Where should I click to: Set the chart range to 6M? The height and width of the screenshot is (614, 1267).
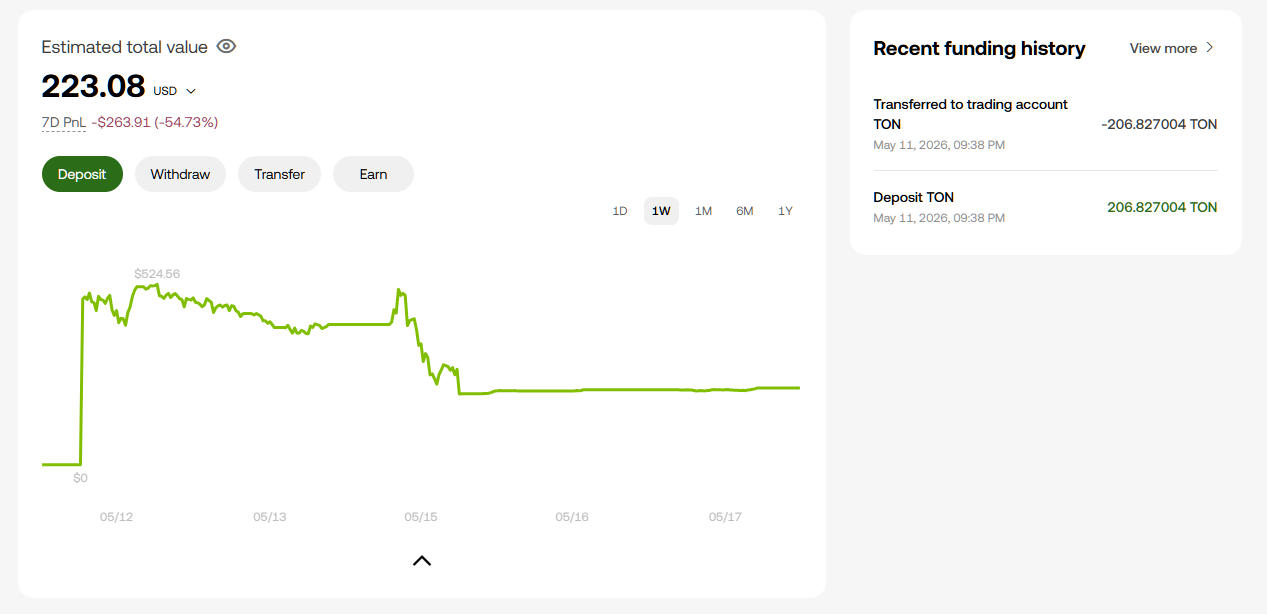point(745,211)
